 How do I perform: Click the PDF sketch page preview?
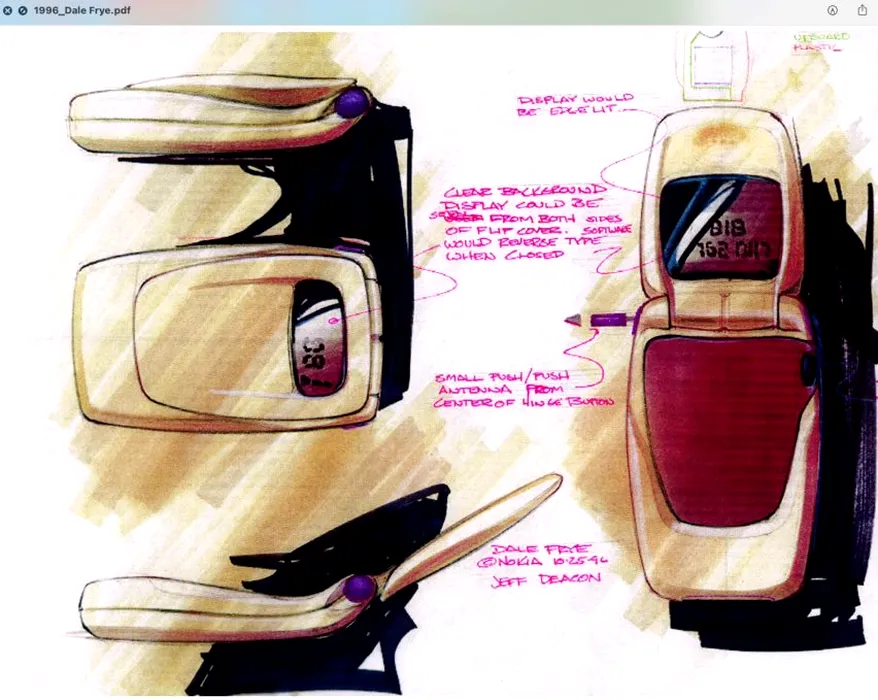(439, 362)
